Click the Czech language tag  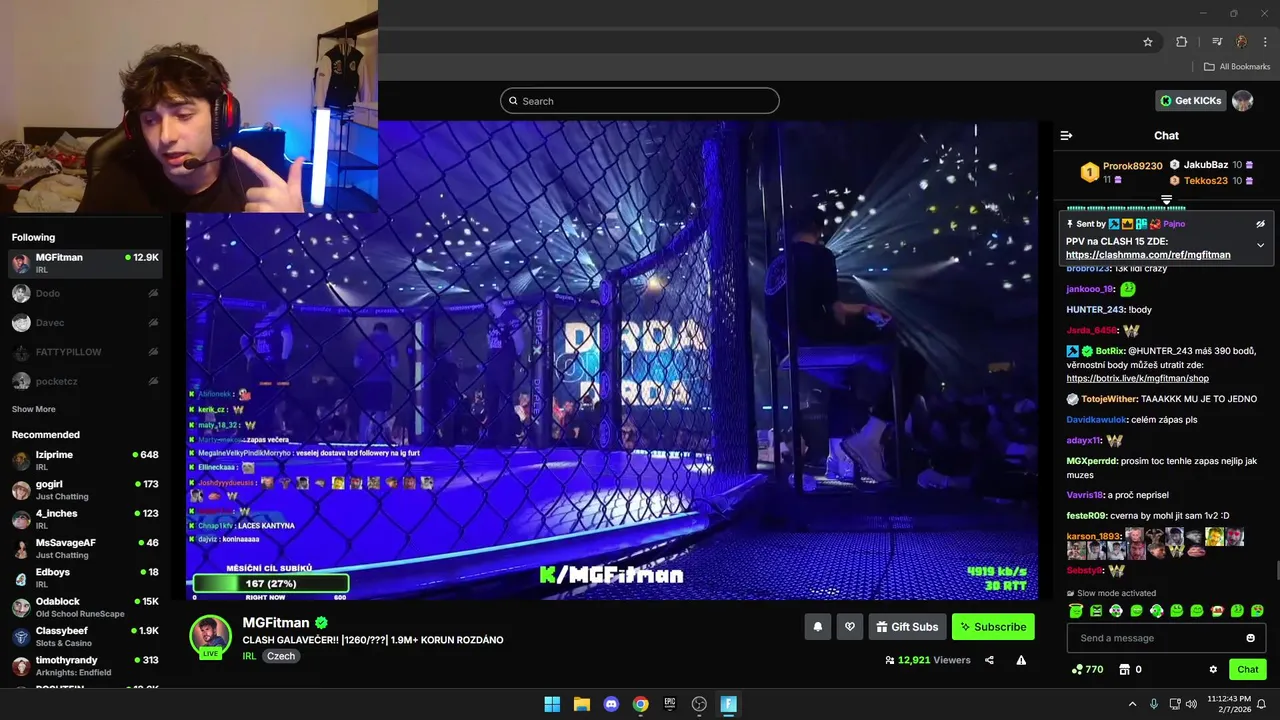coord(281,656)
